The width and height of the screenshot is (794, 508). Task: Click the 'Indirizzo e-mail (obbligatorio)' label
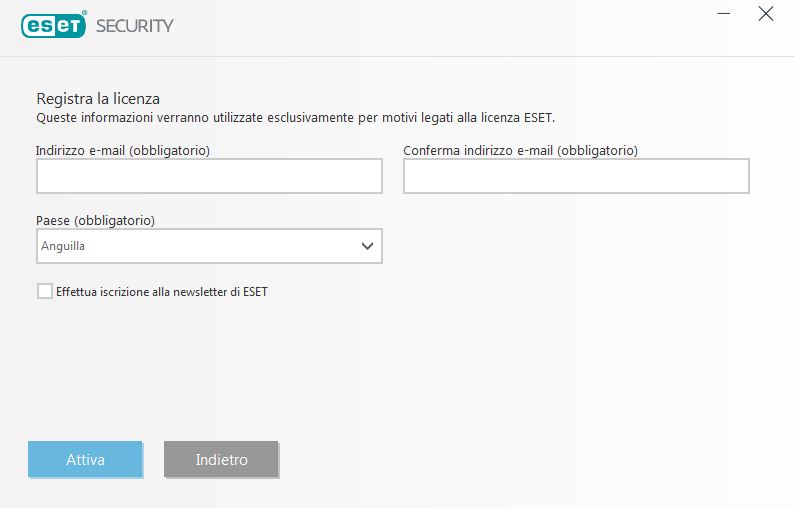129,150
